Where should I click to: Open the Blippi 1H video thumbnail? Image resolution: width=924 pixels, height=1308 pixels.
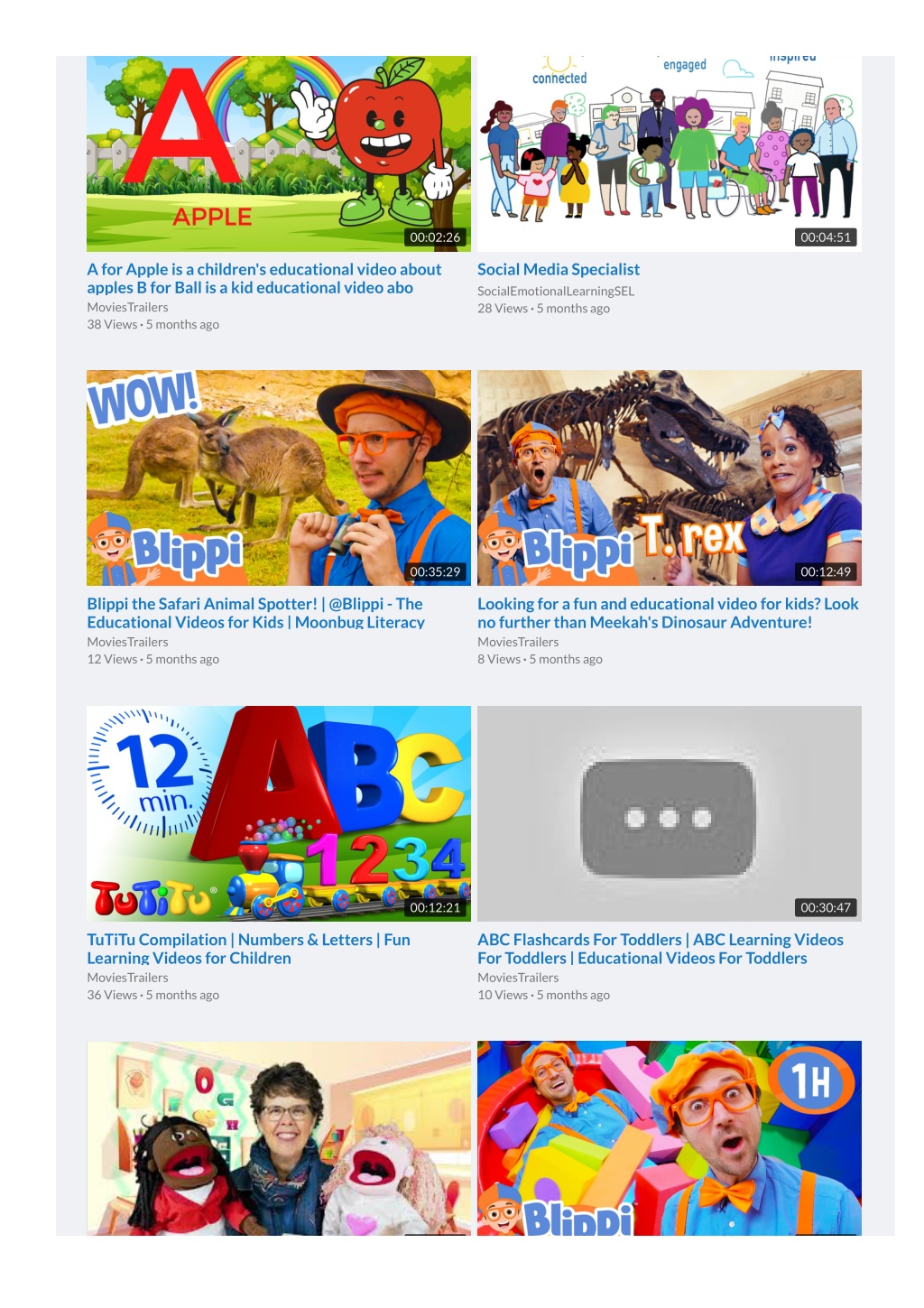(x=670, y=1138)
